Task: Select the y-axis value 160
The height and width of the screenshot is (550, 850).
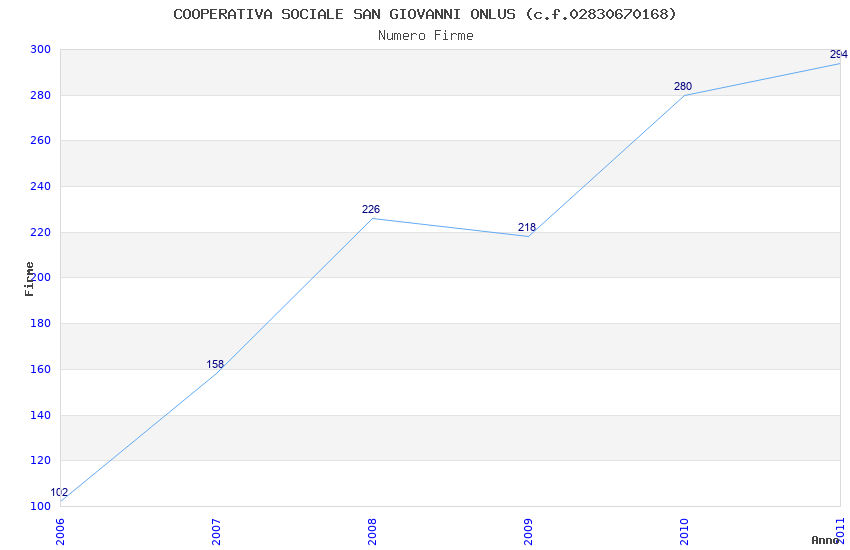Action: click(41, 370)
